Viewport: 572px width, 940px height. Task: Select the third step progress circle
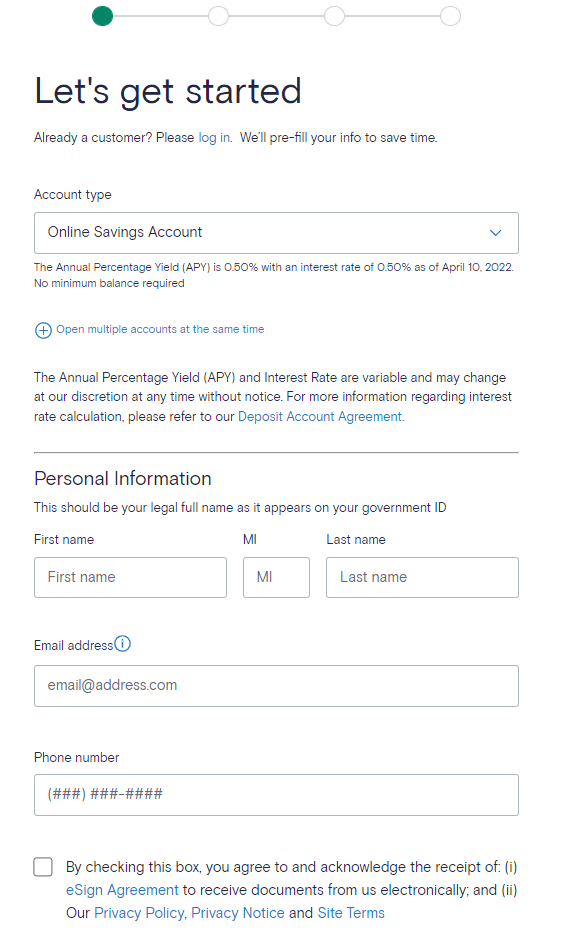tap(335, 16)
